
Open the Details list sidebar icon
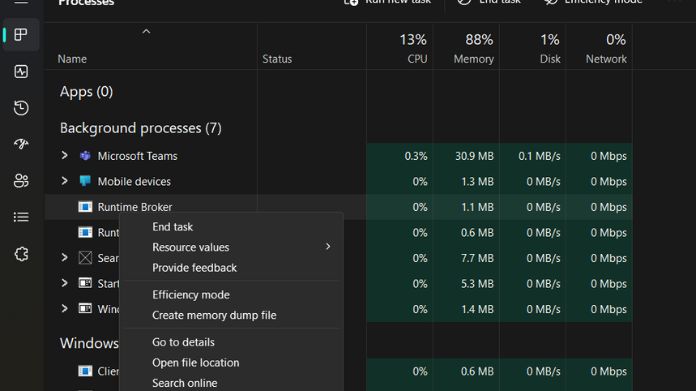(21, 217)
